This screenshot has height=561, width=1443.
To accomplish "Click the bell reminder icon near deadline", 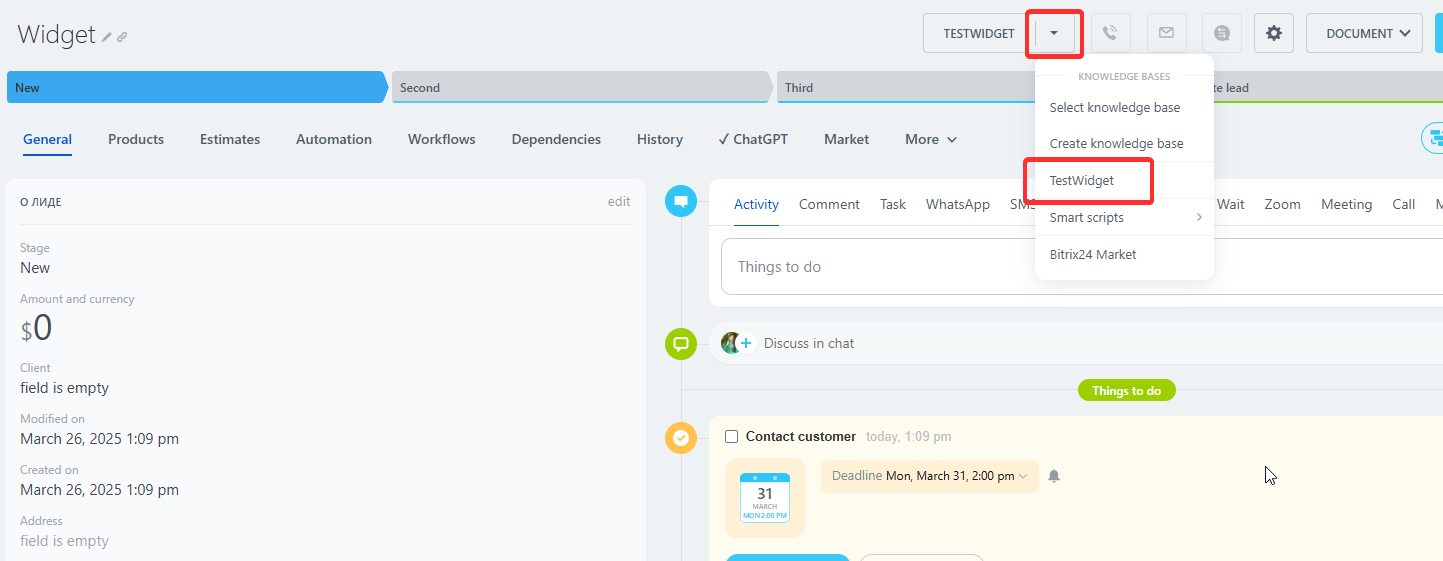I will (x=1053, y=476).
